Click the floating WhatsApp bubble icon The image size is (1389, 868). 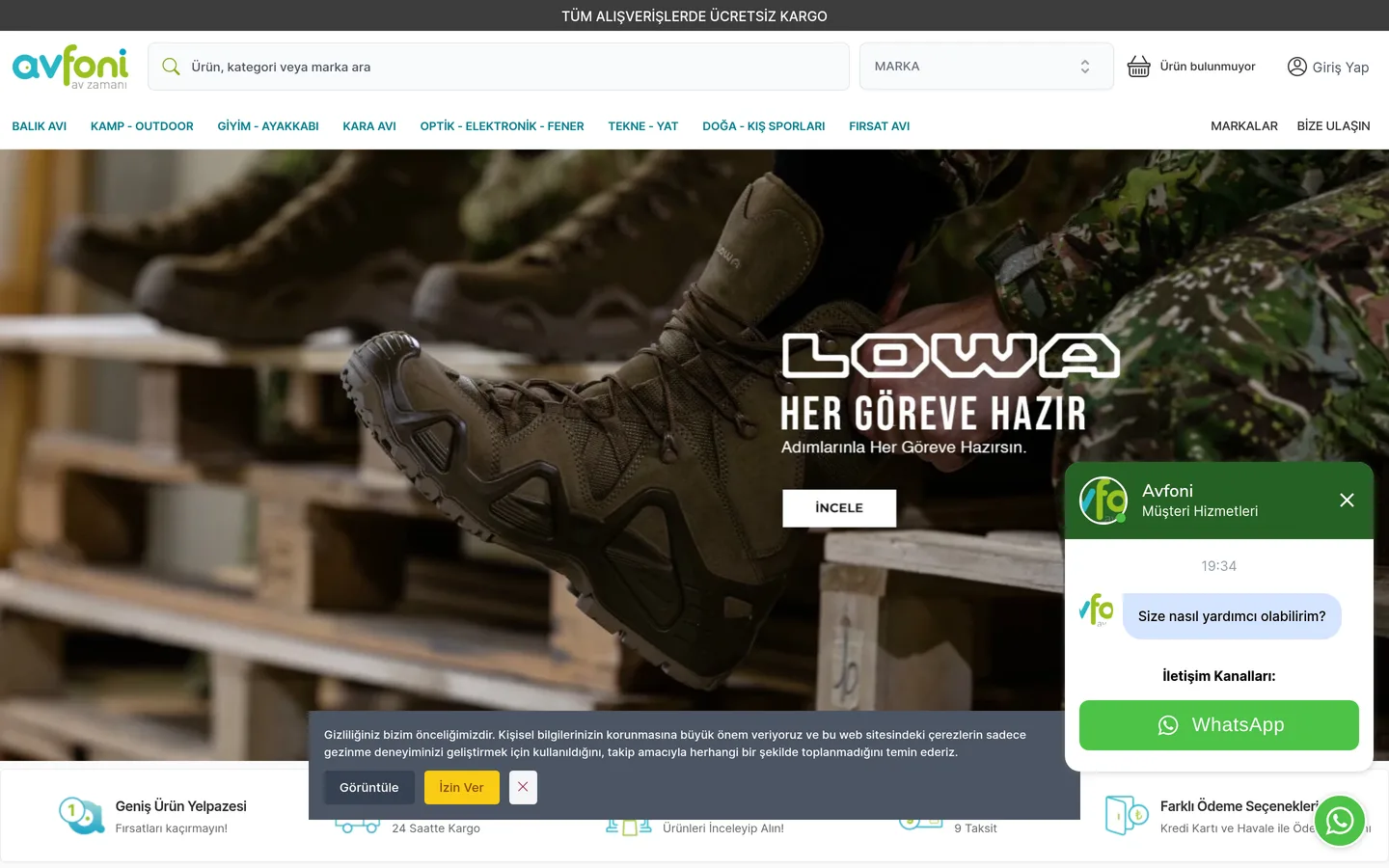click(1340, 821)
